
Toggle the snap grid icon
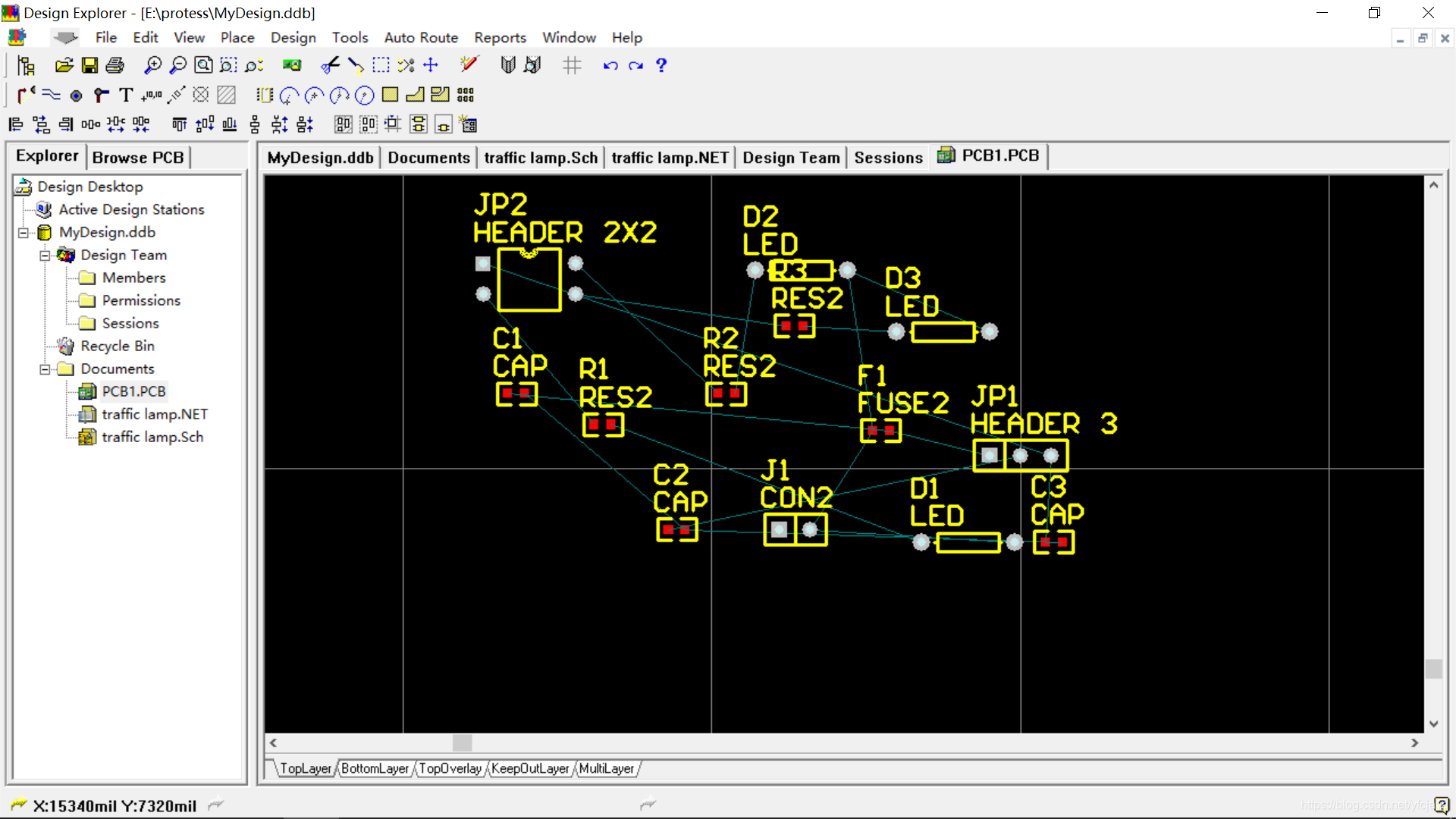coord(572,65)
